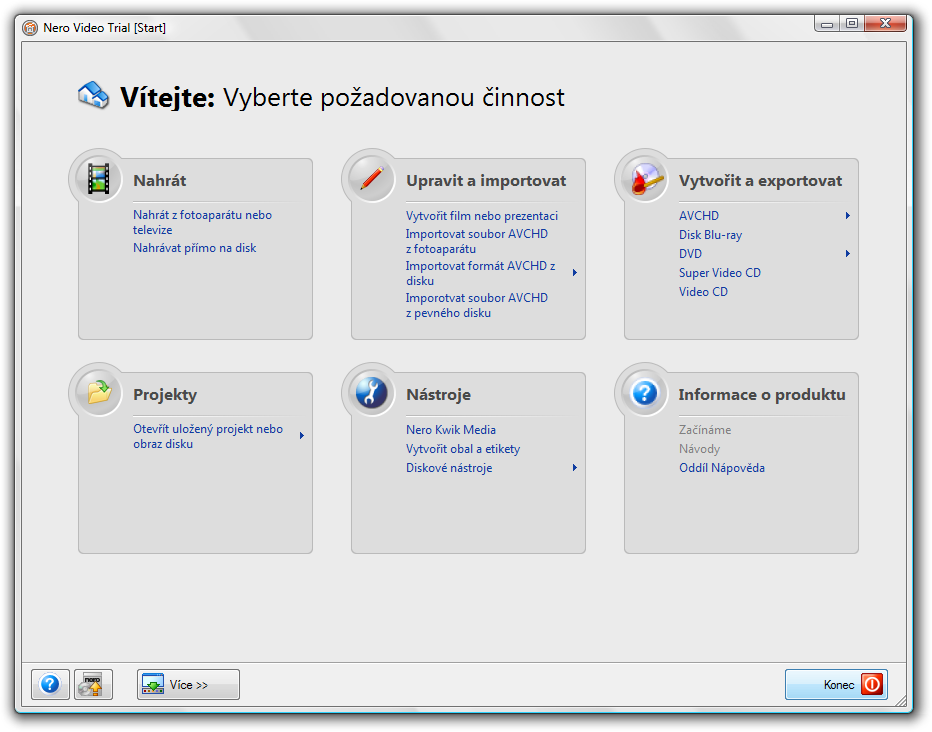This screenshot has width=932, height=732.
Task: Click the Projekty folder icon
Action: 98,392
